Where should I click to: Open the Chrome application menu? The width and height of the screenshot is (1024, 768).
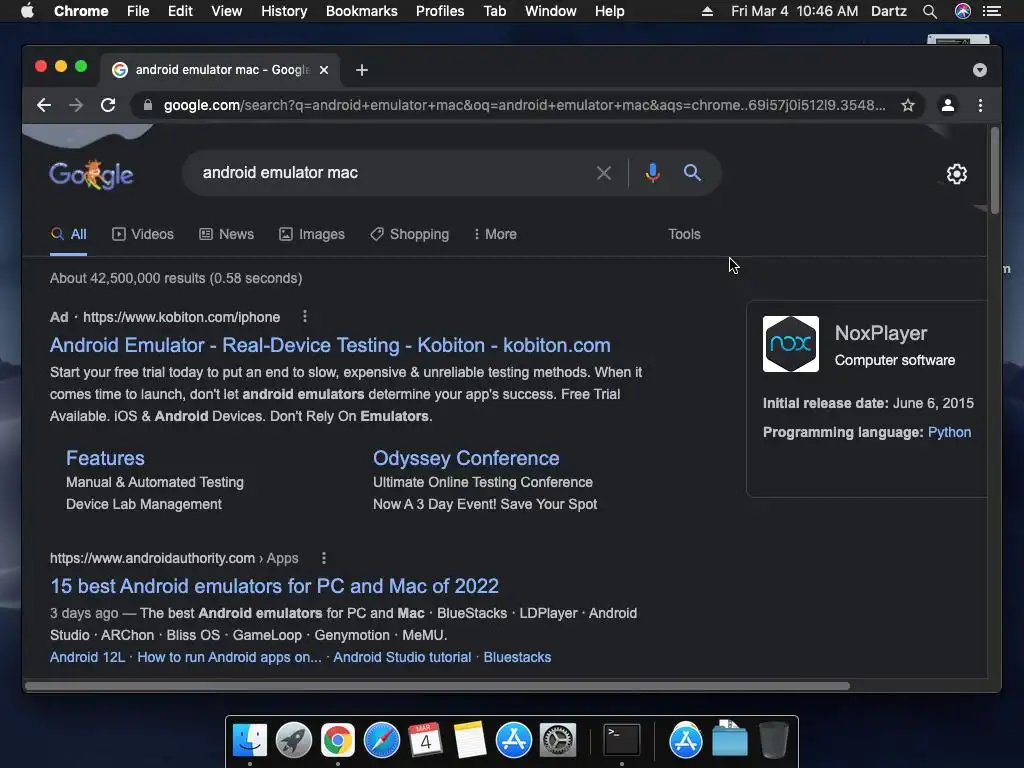[81, 11]
